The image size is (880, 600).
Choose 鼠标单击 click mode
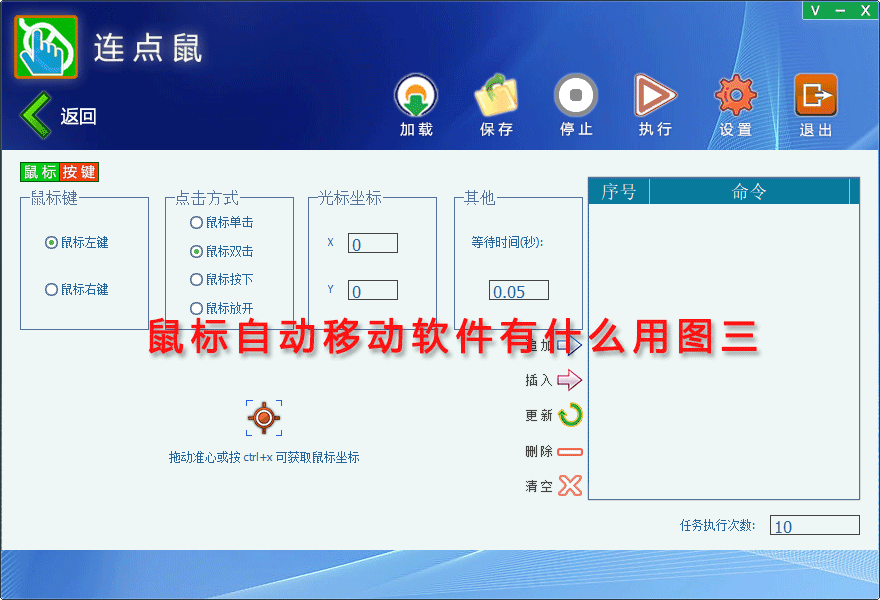pos(196,223)
